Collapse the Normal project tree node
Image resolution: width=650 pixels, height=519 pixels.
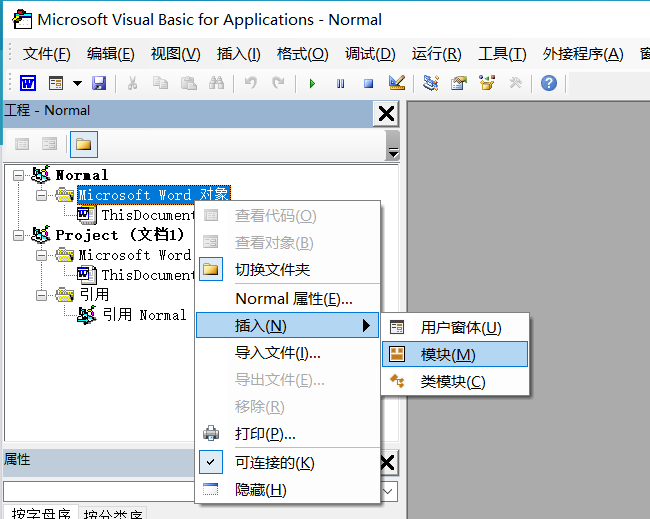18,175
